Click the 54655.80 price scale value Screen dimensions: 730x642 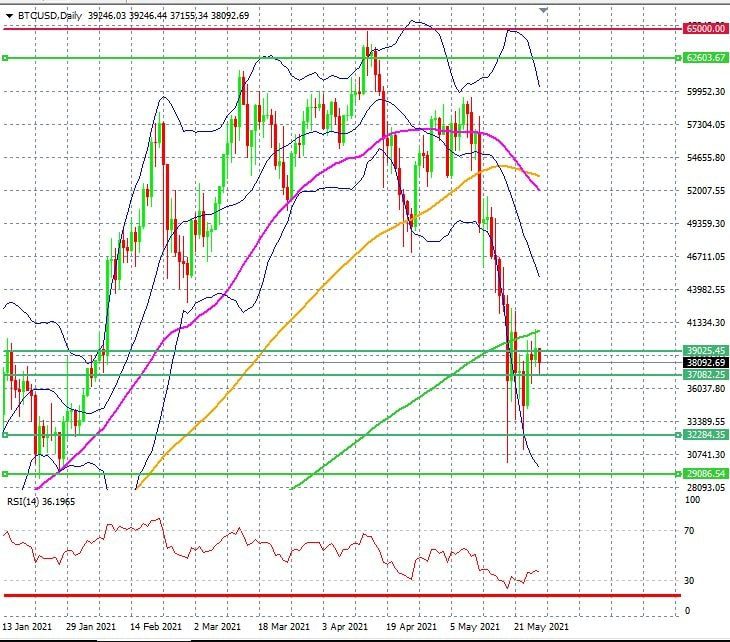706,157
